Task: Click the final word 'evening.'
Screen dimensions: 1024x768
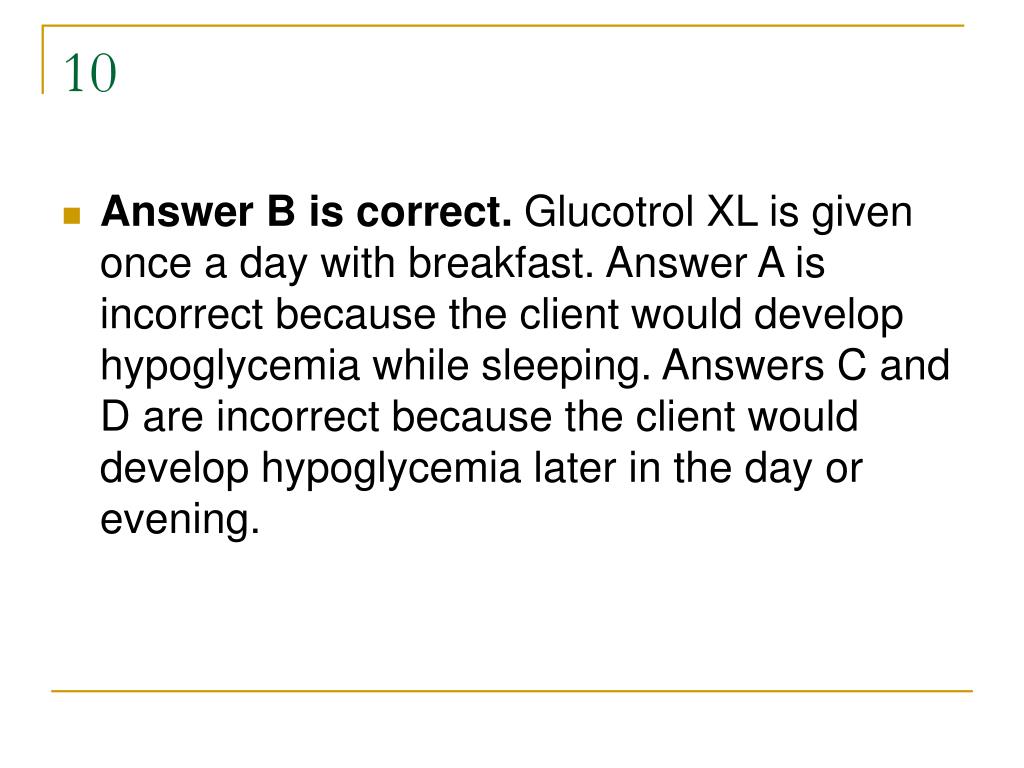Action: (x=180, y=520)
